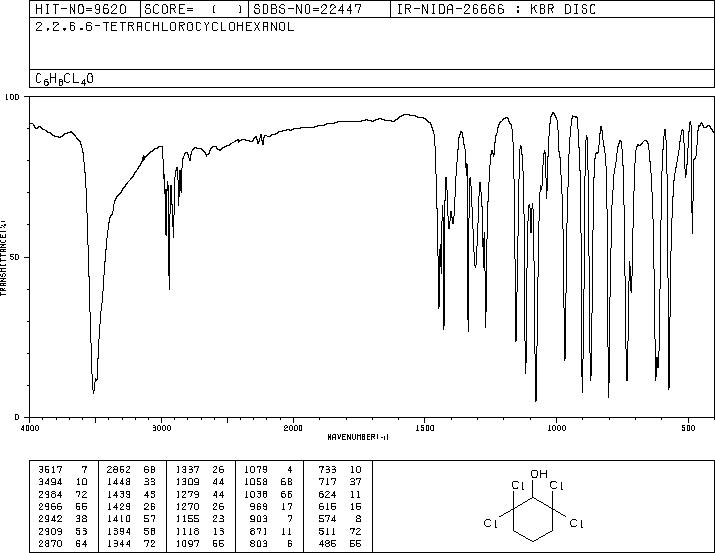Viewport: 715px width, 553px height.
Task: Click the chemical structure drawing
Action: 534,505
